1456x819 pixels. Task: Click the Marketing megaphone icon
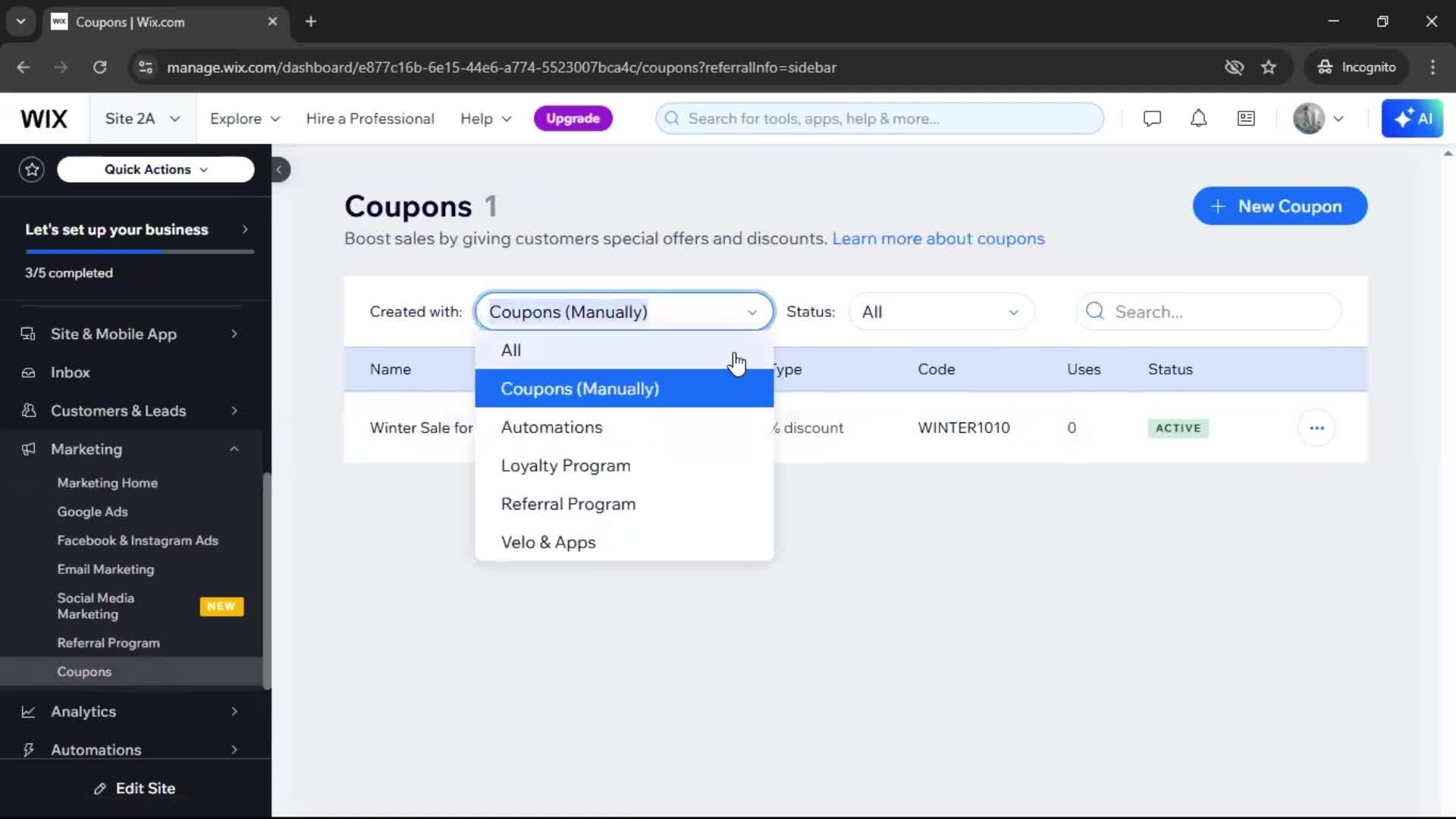(x=28, y=449)
